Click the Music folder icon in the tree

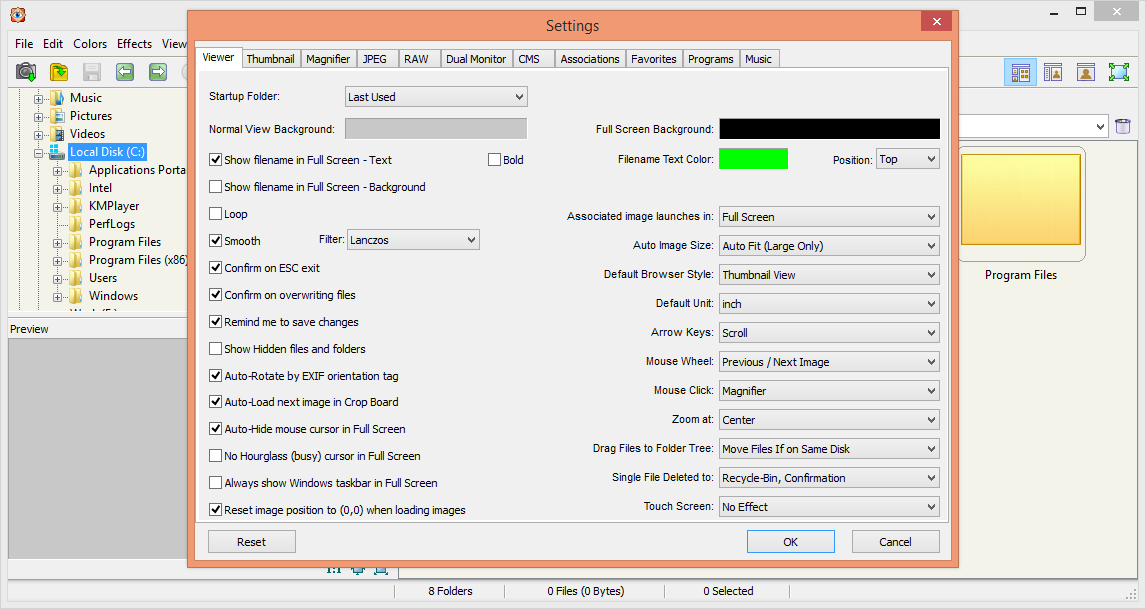tap(57, 98)
